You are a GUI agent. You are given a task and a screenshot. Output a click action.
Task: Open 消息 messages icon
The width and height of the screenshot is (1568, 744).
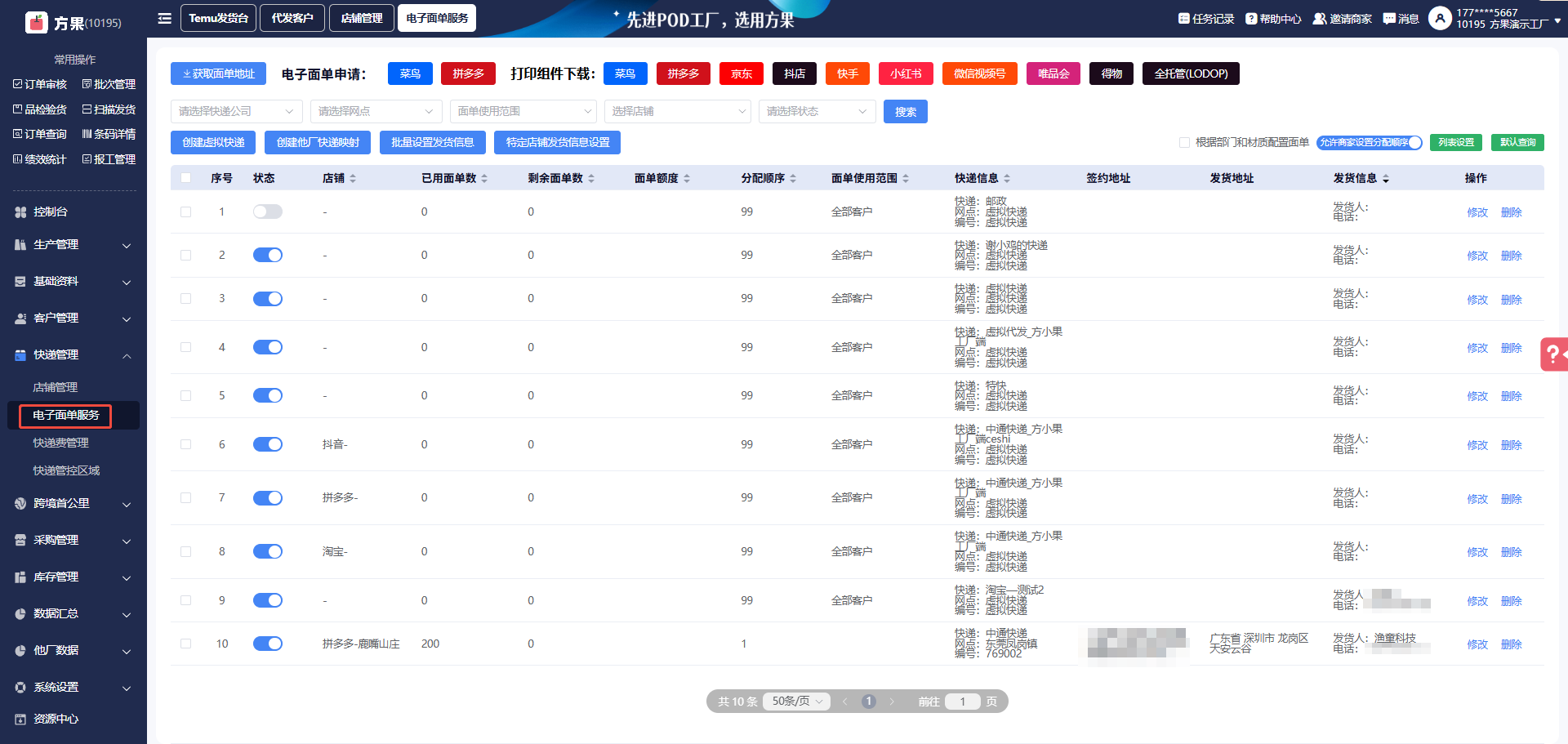click(x=1389, y=18)
